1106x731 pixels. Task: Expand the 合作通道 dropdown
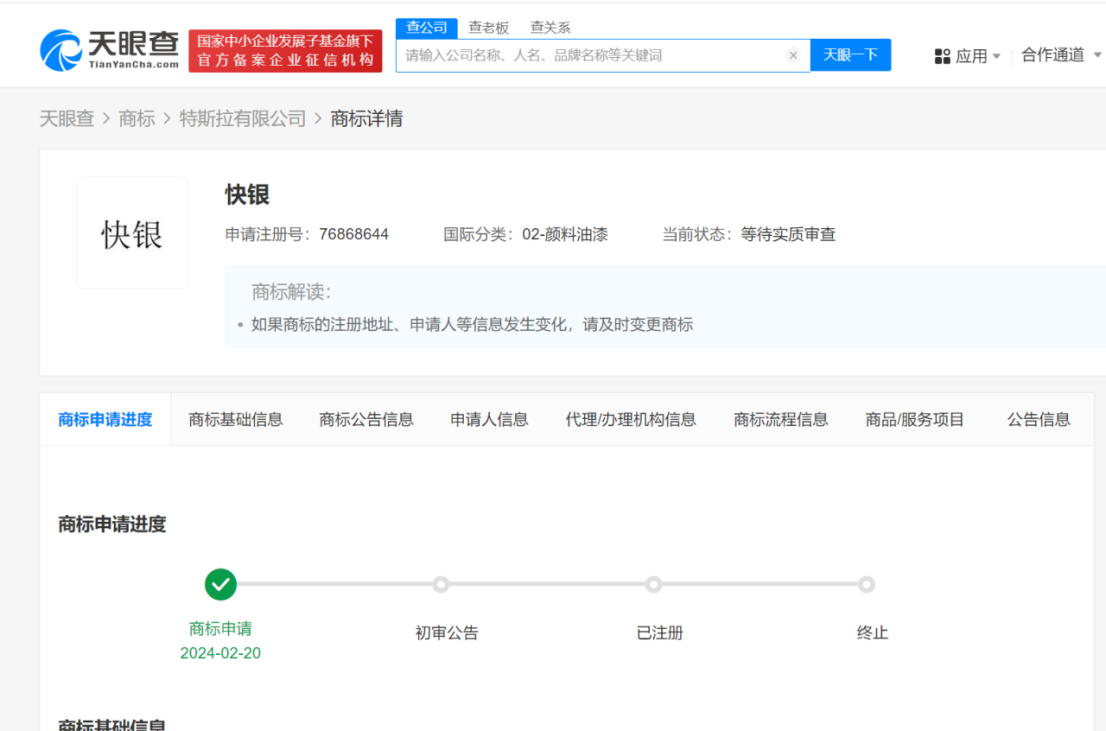pyautogui.click(x=1060, y=55)
